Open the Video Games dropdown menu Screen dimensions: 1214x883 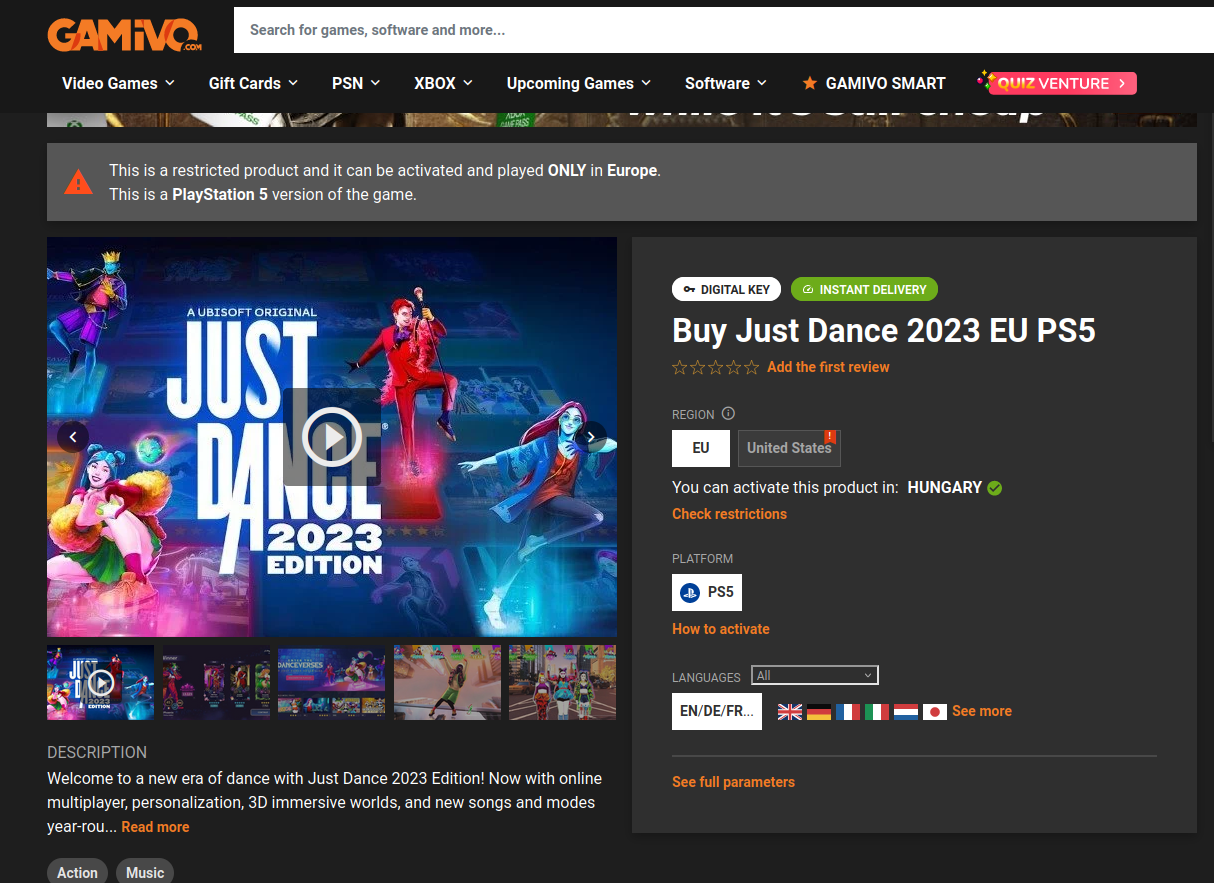(x=118, y=83)
